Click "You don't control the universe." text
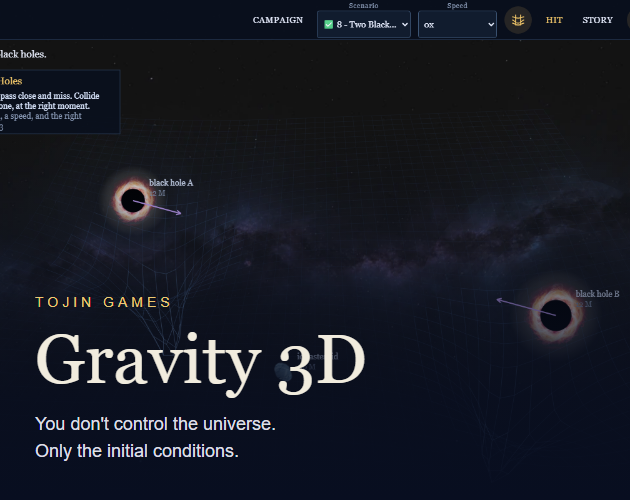 pos(155,424)
